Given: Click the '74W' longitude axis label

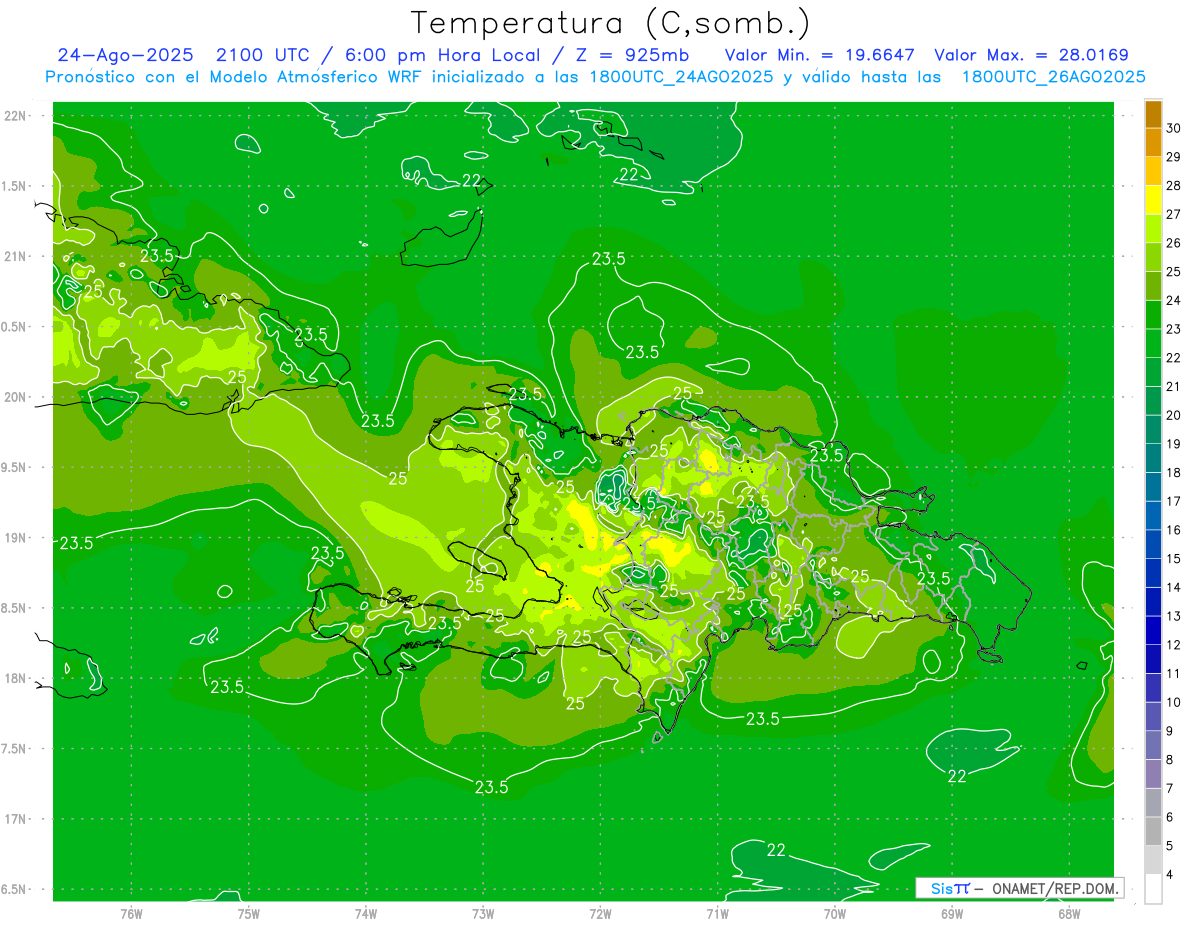Looking at the screenshot, I should coord(366,913).
